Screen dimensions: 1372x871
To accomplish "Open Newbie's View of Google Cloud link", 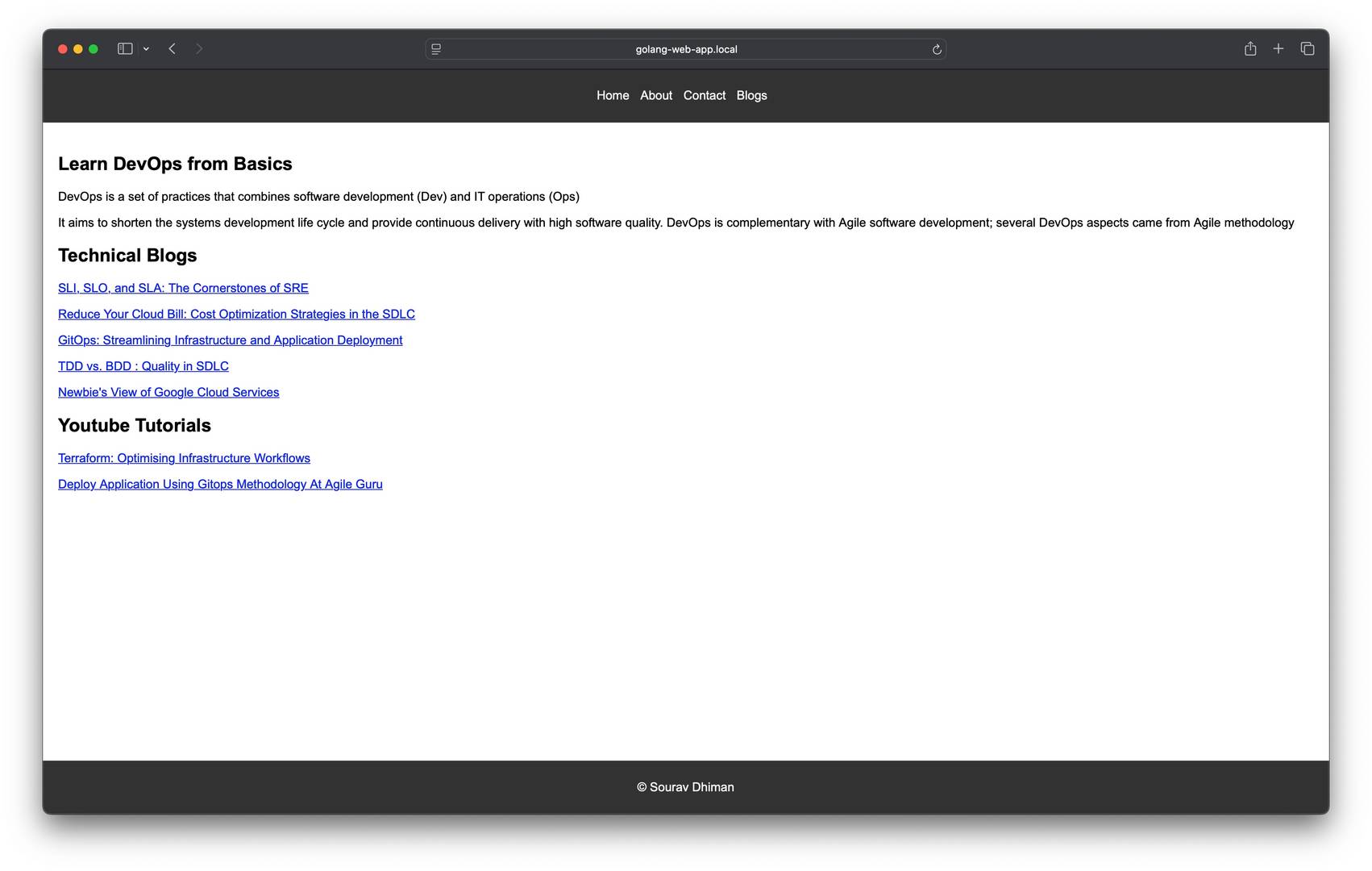I will [x=168, y=392].
